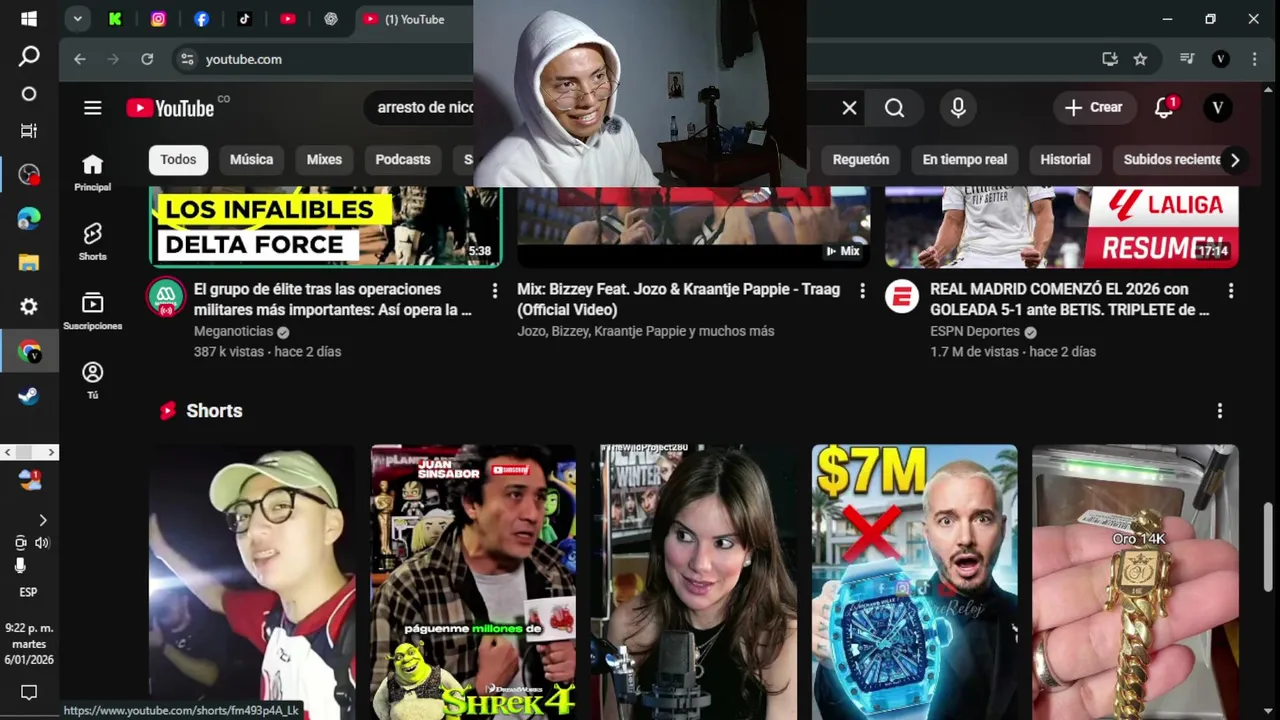Screen dimensions: 1280x720
Task: Open options for Bizzey Mix video
Action: (862, 291)
